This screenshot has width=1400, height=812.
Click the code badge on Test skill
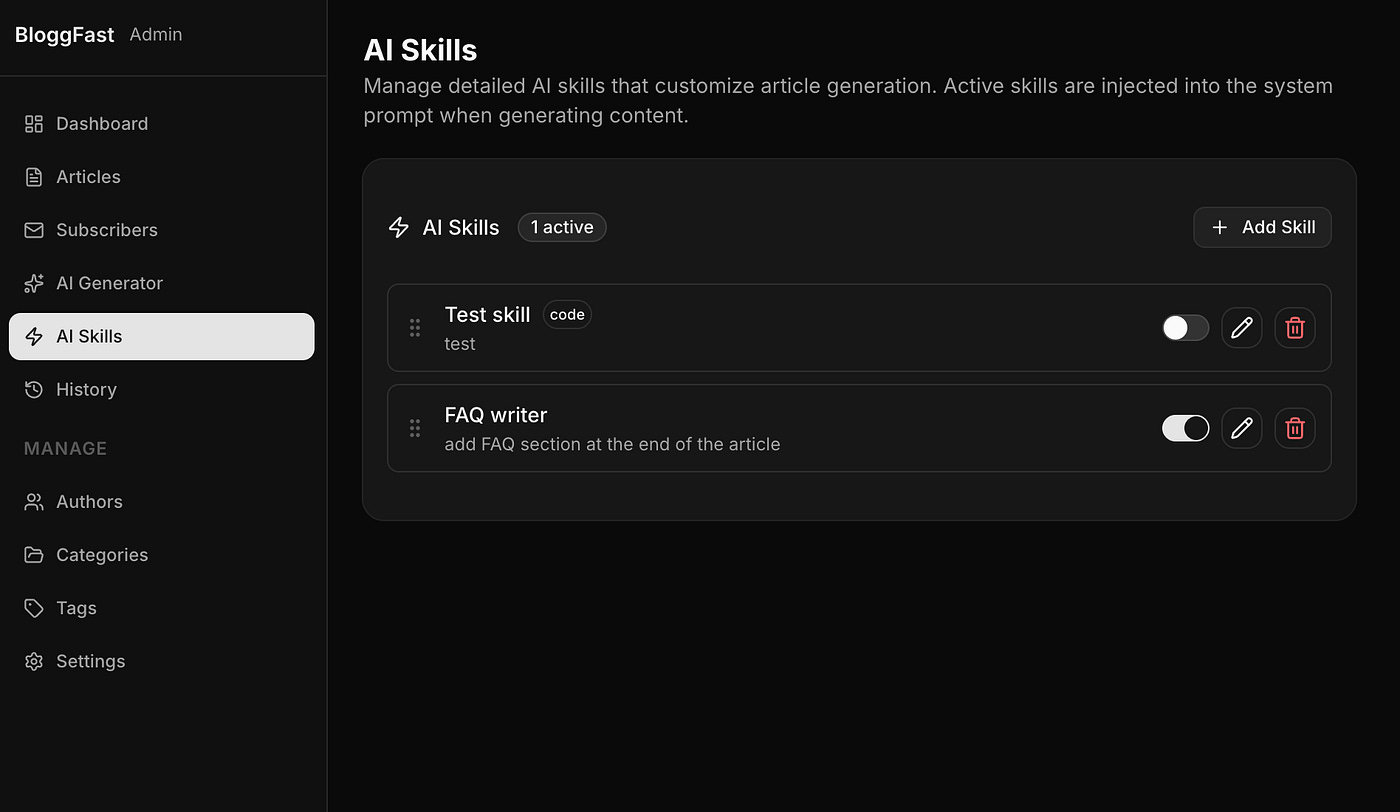coord(567,314)
